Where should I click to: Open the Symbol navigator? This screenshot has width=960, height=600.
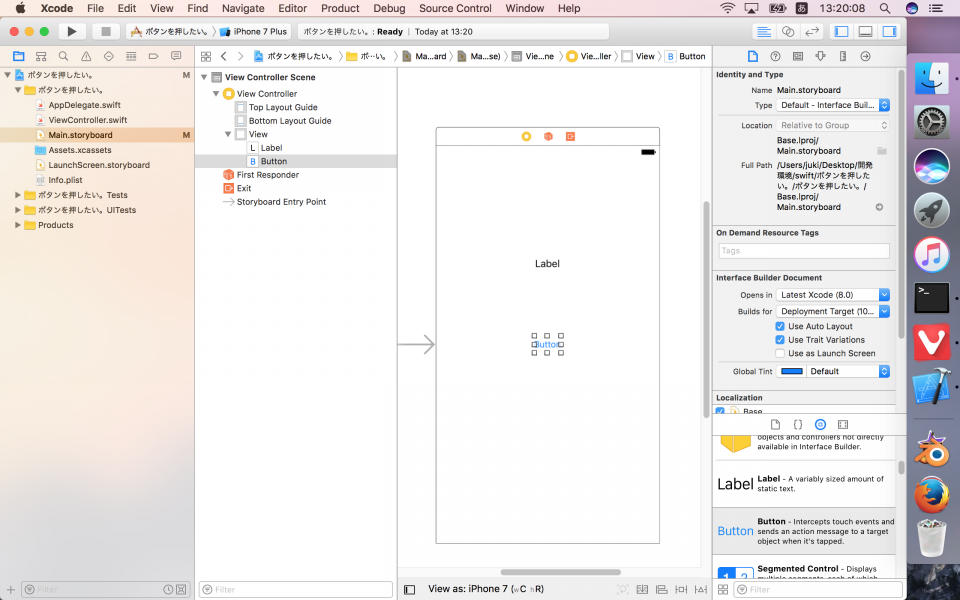pos(41,56)
